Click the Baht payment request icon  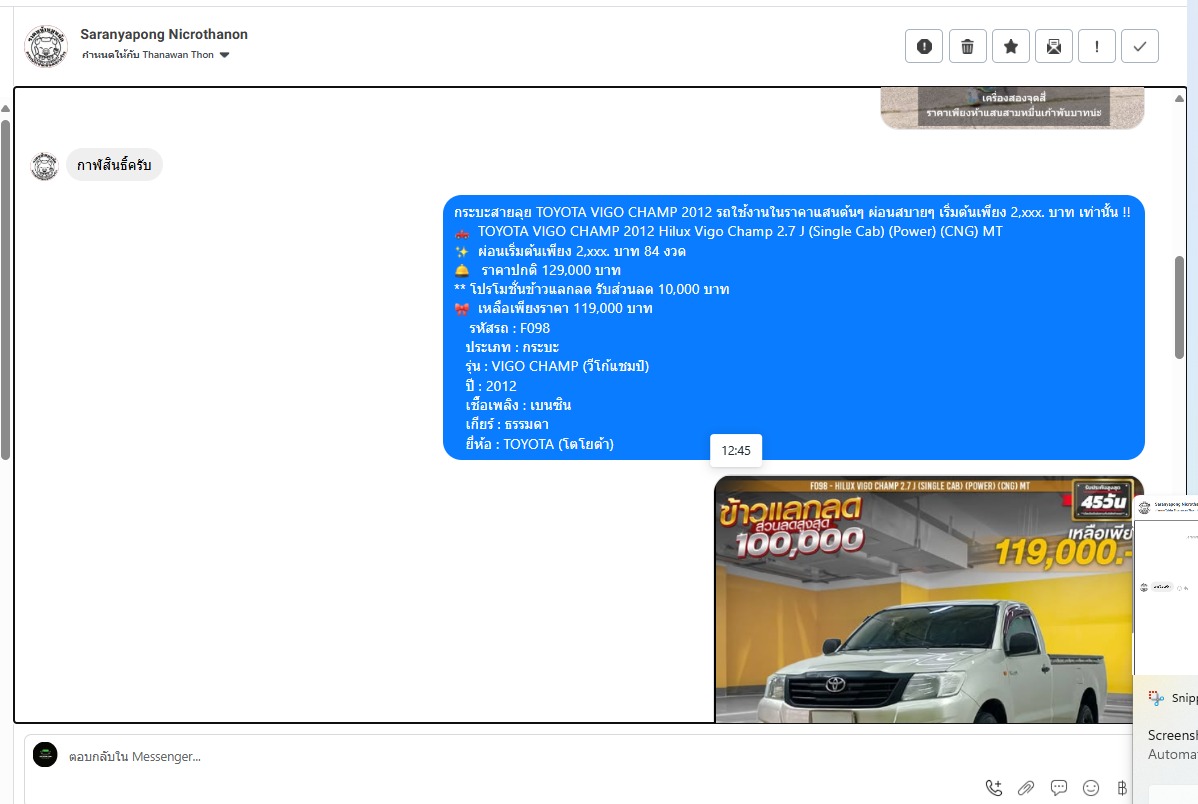[x=1122, y=787]
